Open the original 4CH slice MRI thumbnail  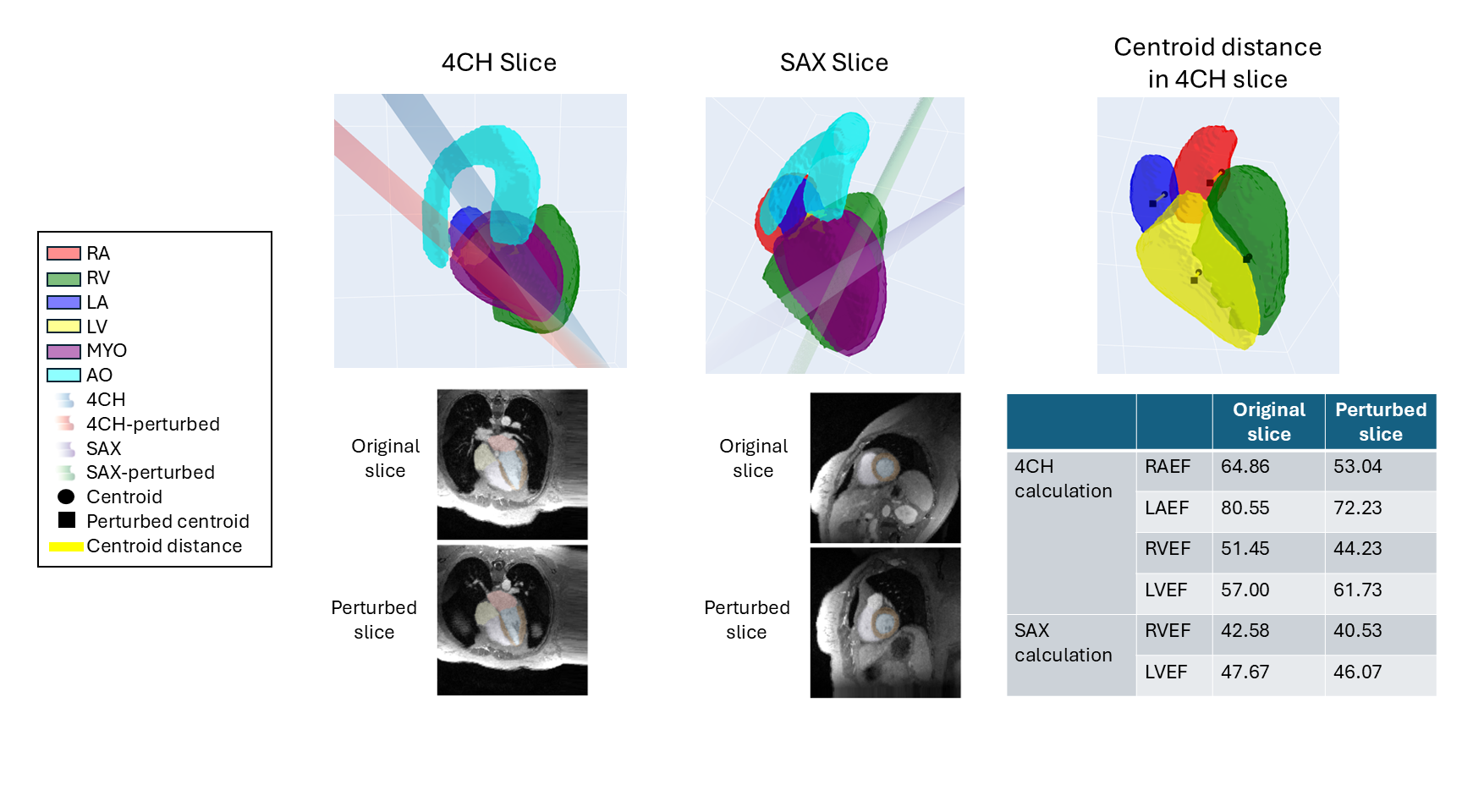512,464
